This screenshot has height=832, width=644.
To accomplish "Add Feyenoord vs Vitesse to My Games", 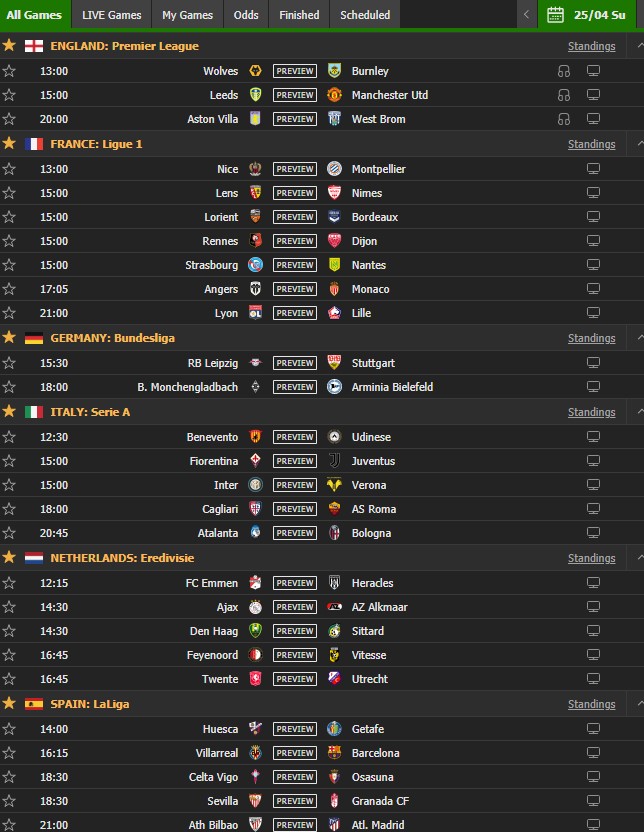I will click(x=9, y=655).
